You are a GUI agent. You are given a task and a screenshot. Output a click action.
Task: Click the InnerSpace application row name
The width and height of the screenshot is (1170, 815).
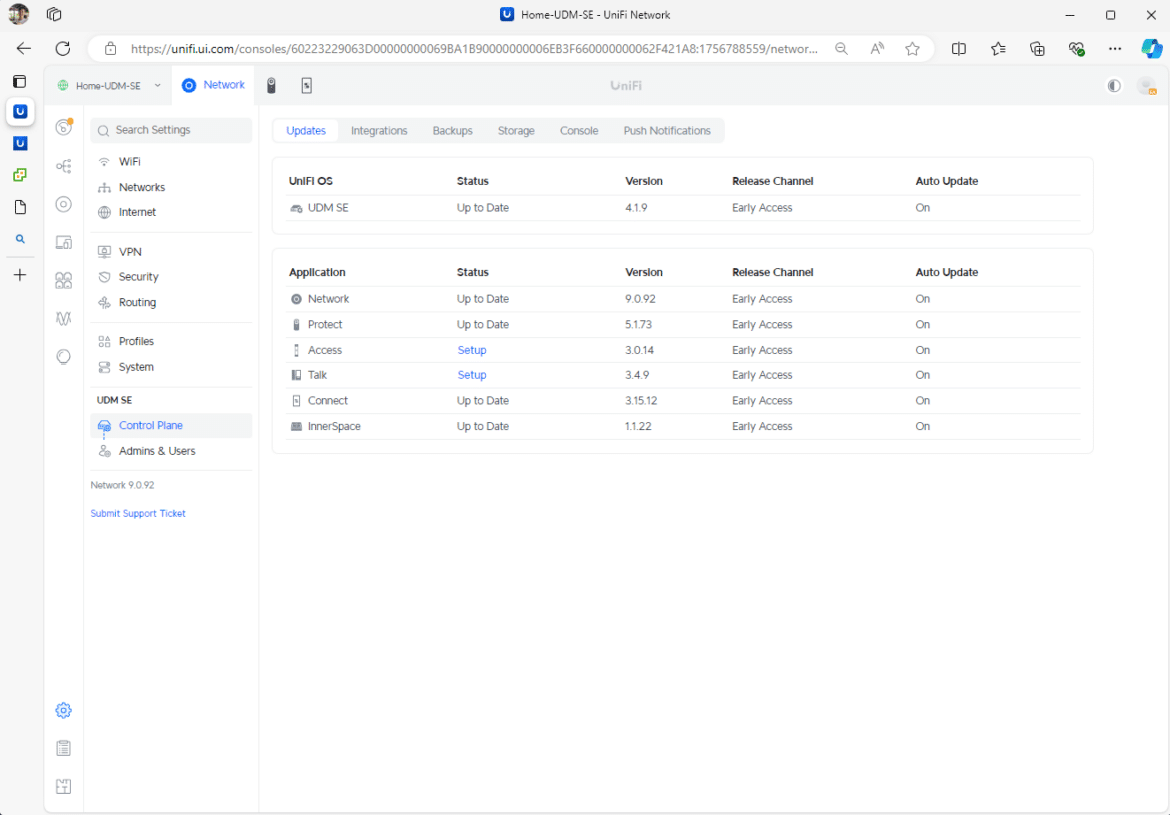point(334,426)
